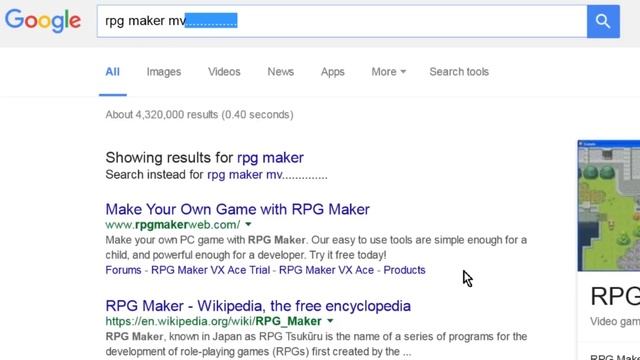Expand the More dropdown menu
The image size is (640, 360).
[x=389, y=72]
